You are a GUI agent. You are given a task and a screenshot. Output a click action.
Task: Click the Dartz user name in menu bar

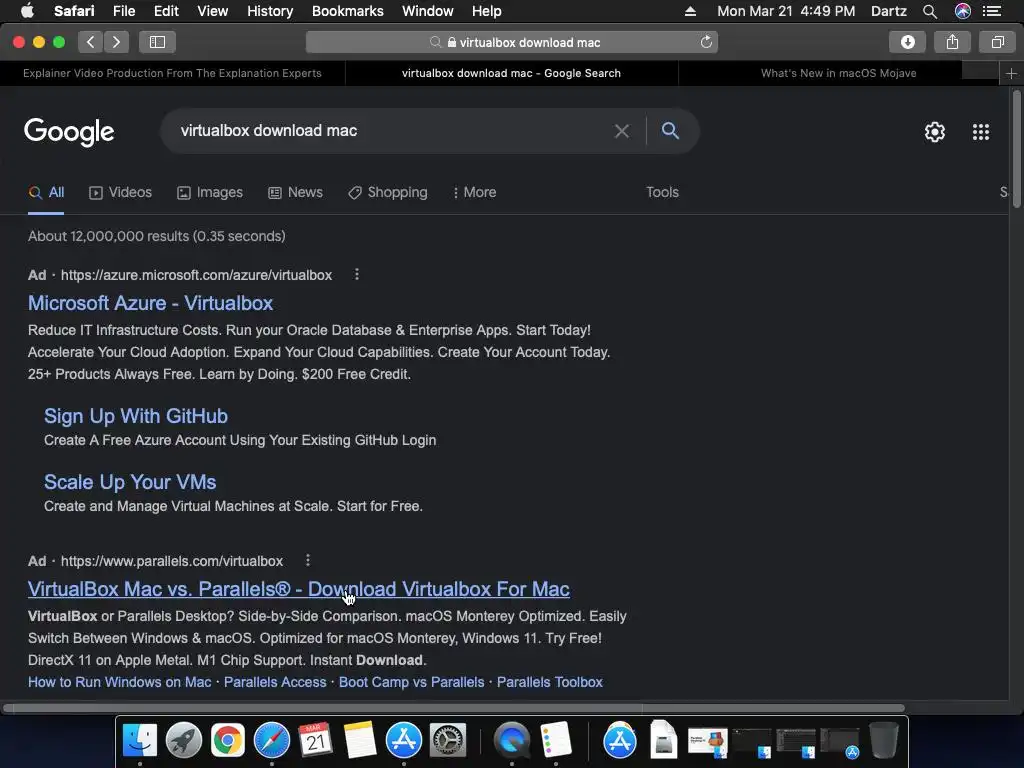pos(888,11)
